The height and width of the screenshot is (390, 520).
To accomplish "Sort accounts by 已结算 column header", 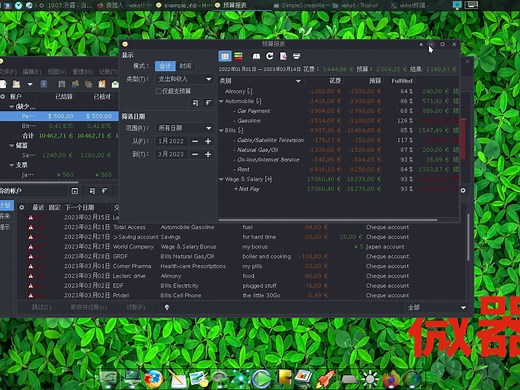I will [64, 96].
